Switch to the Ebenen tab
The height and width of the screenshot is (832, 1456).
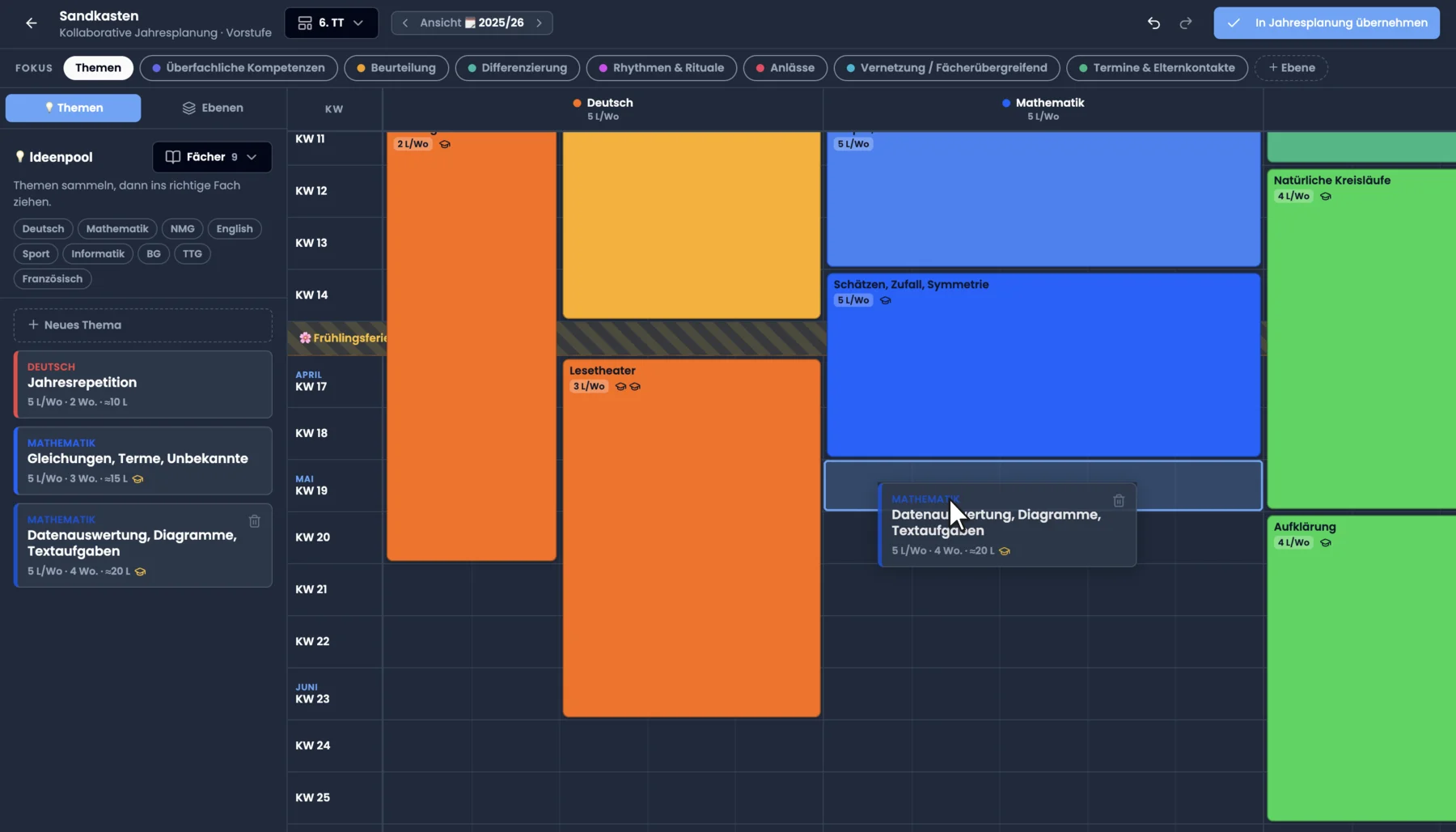click(x=213, y=108)
